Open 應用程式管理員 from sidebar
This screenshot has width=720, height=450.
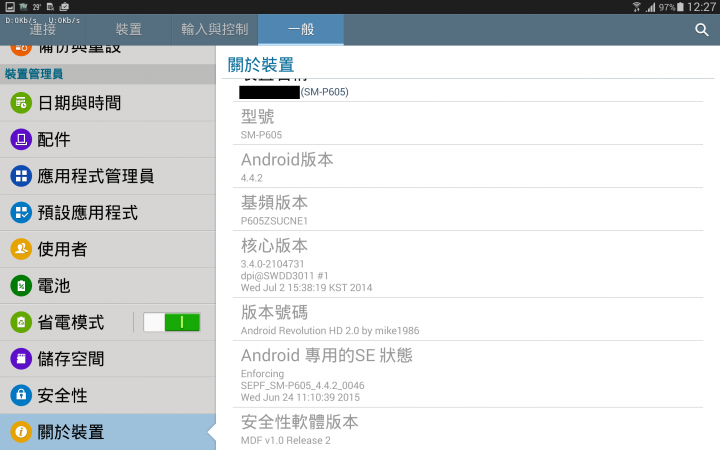(x=107, y=176)
